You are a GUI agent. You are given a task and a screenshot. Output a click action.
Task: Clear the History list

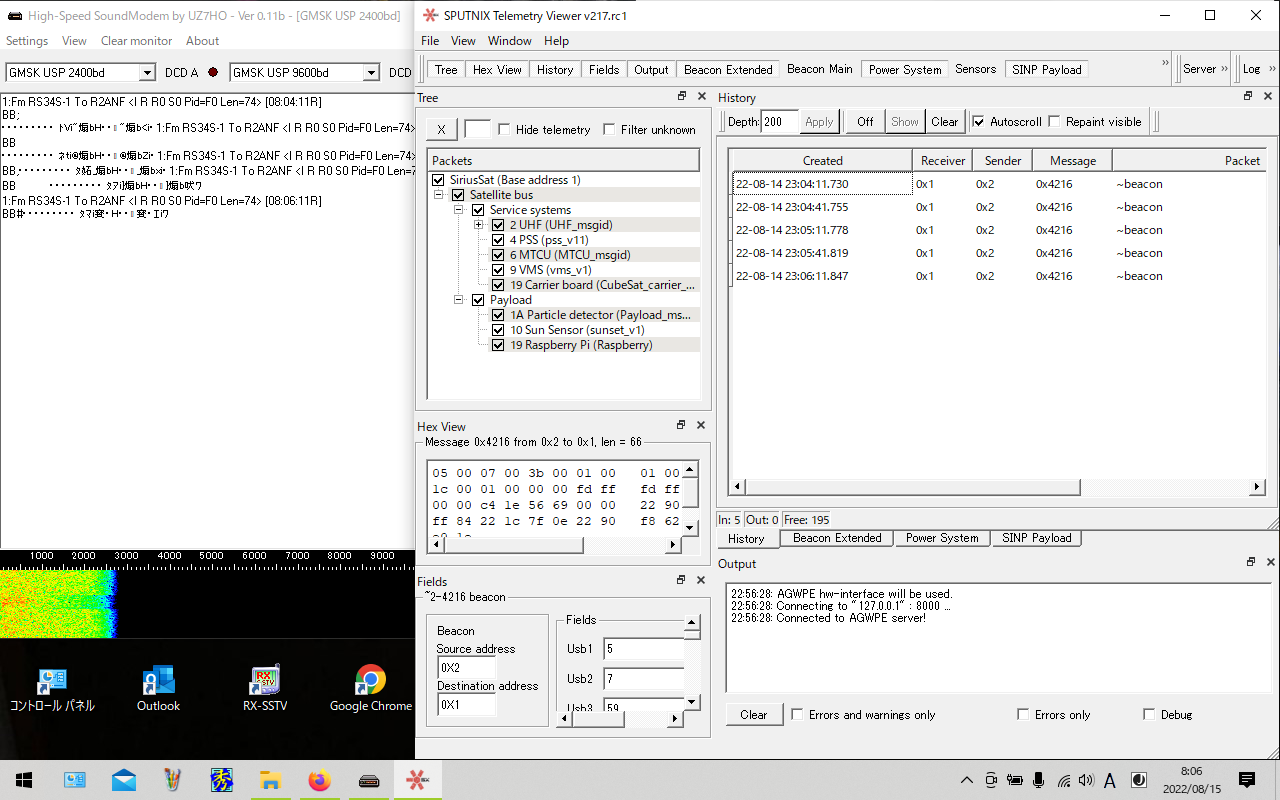[945, 121]
